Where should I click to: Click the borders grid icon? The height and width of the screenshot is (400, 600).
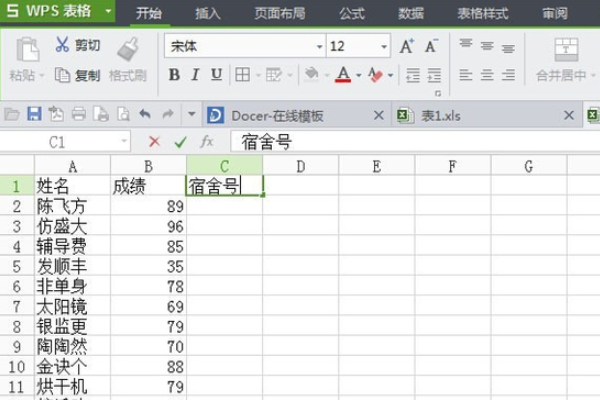coord(243,75)
